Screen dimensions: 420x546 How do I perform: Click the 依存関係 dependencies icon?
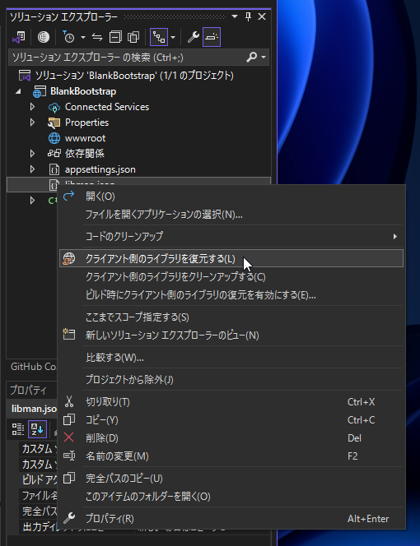coord(54,154)
